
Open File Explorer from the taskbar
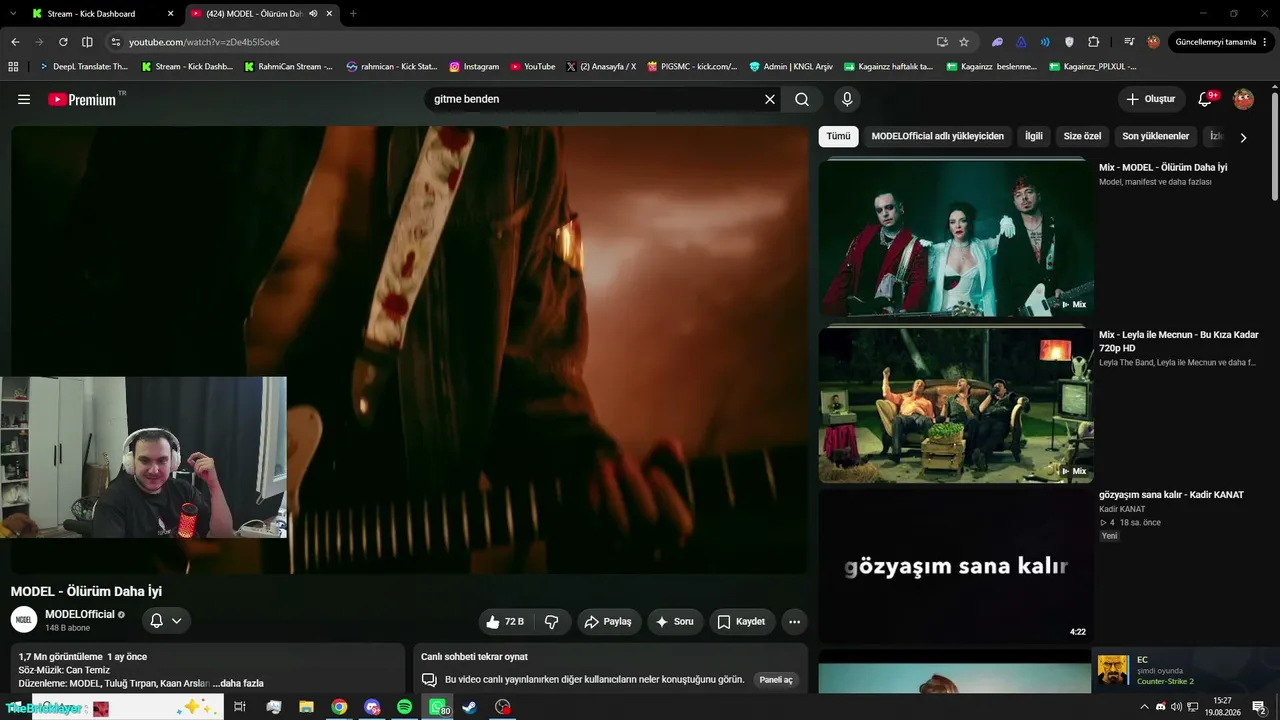click(x=307, y=707)
